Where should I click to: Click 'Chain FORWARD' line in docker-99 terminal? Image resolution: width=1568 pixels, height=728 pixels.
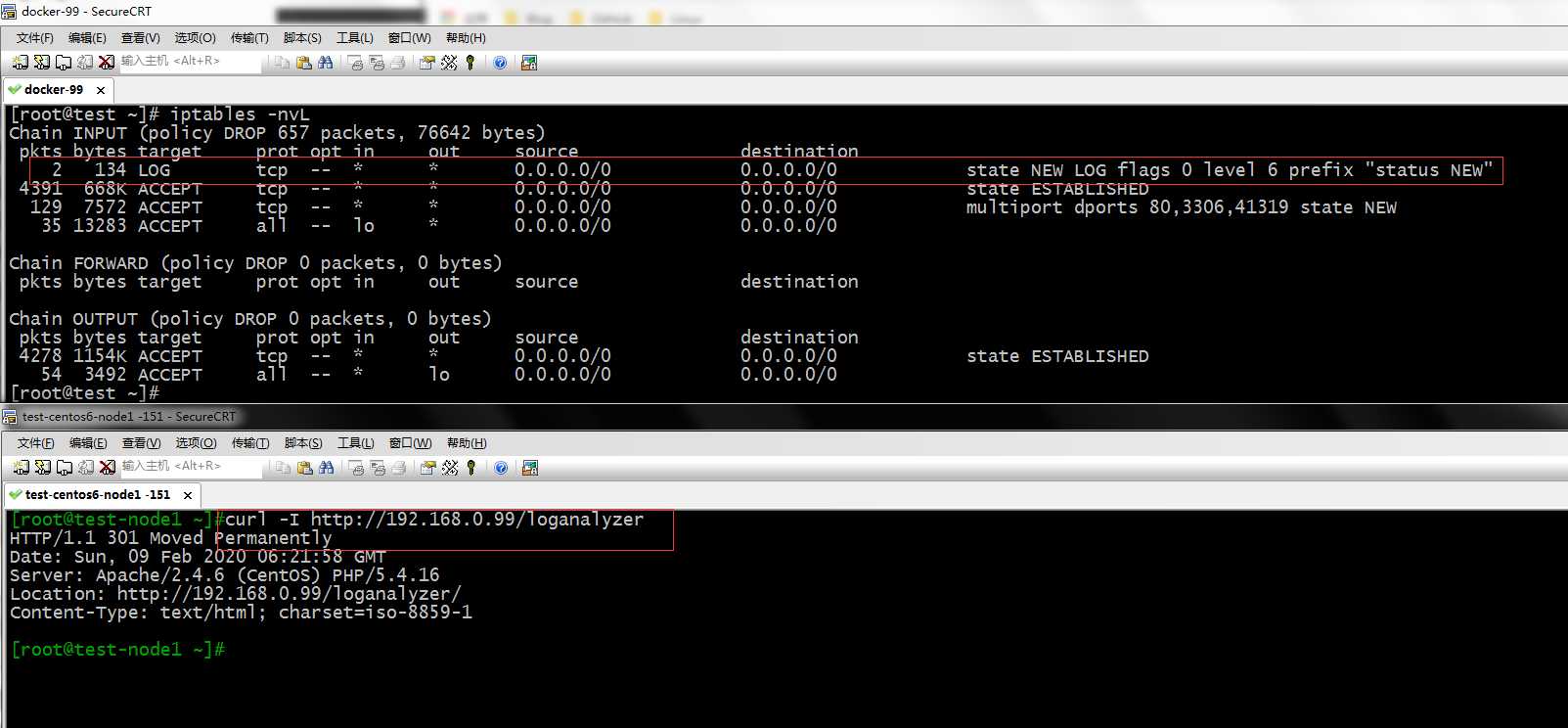[x=255, y=263]
